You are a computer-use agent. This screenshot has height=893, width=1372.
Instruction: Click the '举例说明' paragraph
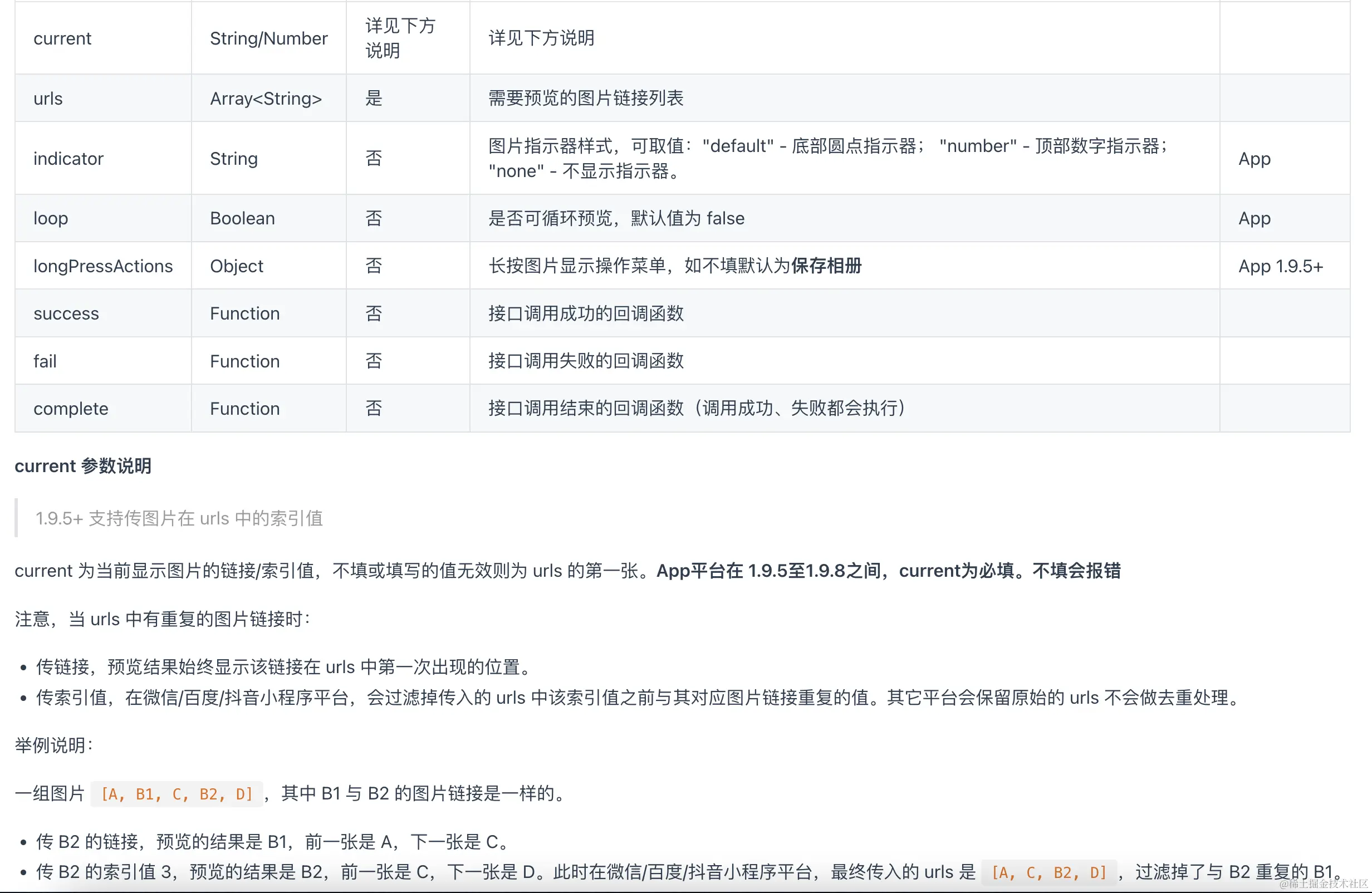(x=53, y=745)
